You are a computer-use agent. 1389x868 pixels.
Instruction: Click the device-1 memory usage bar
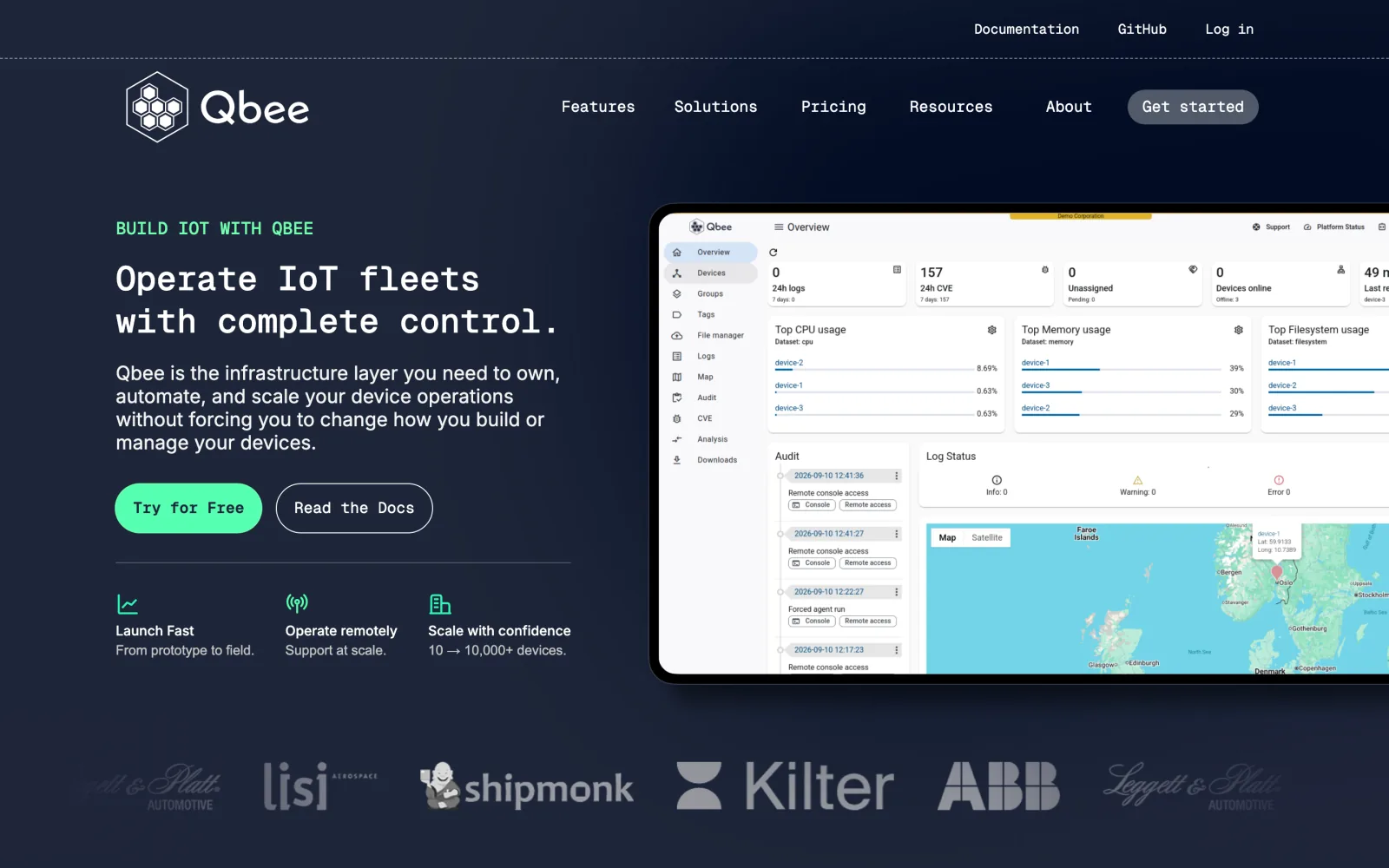(1122, 370)
